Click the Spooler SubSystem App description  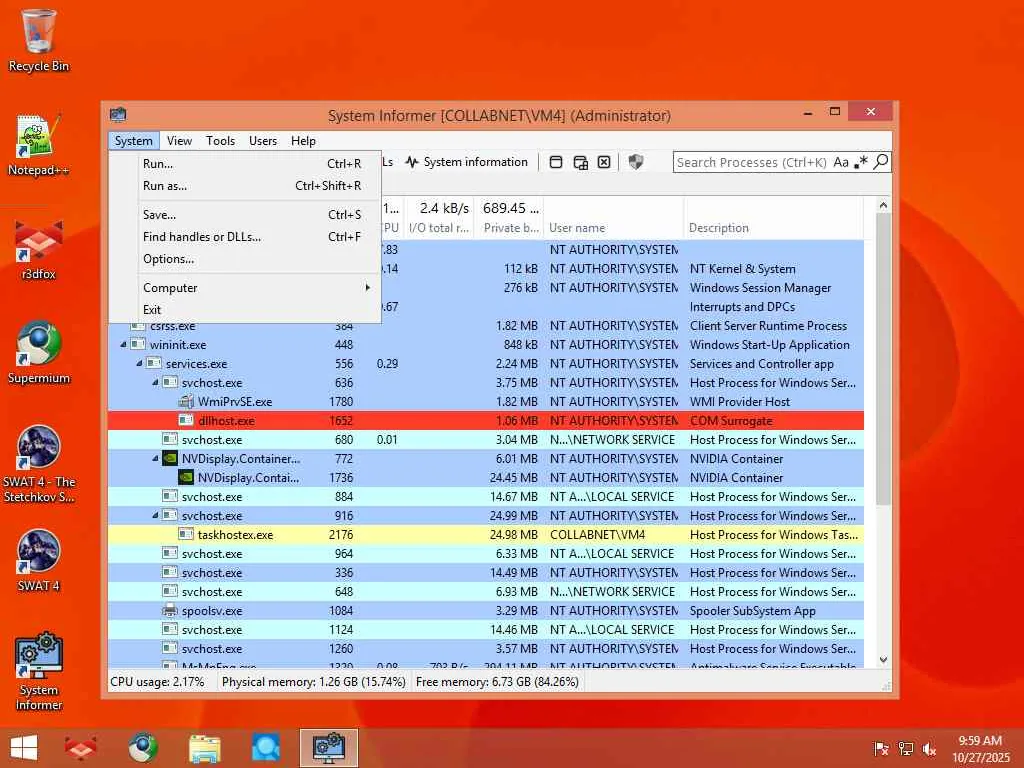[x=752, y=611]
